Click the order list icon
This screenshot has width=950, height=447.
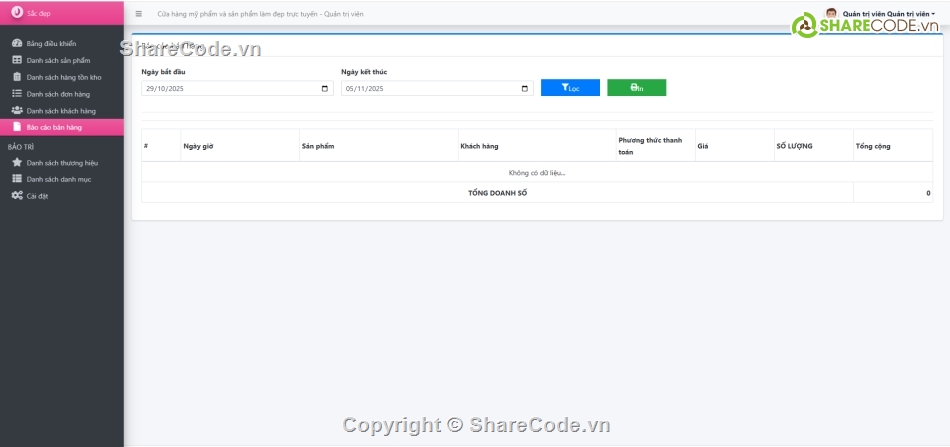[x=17, y=94]
